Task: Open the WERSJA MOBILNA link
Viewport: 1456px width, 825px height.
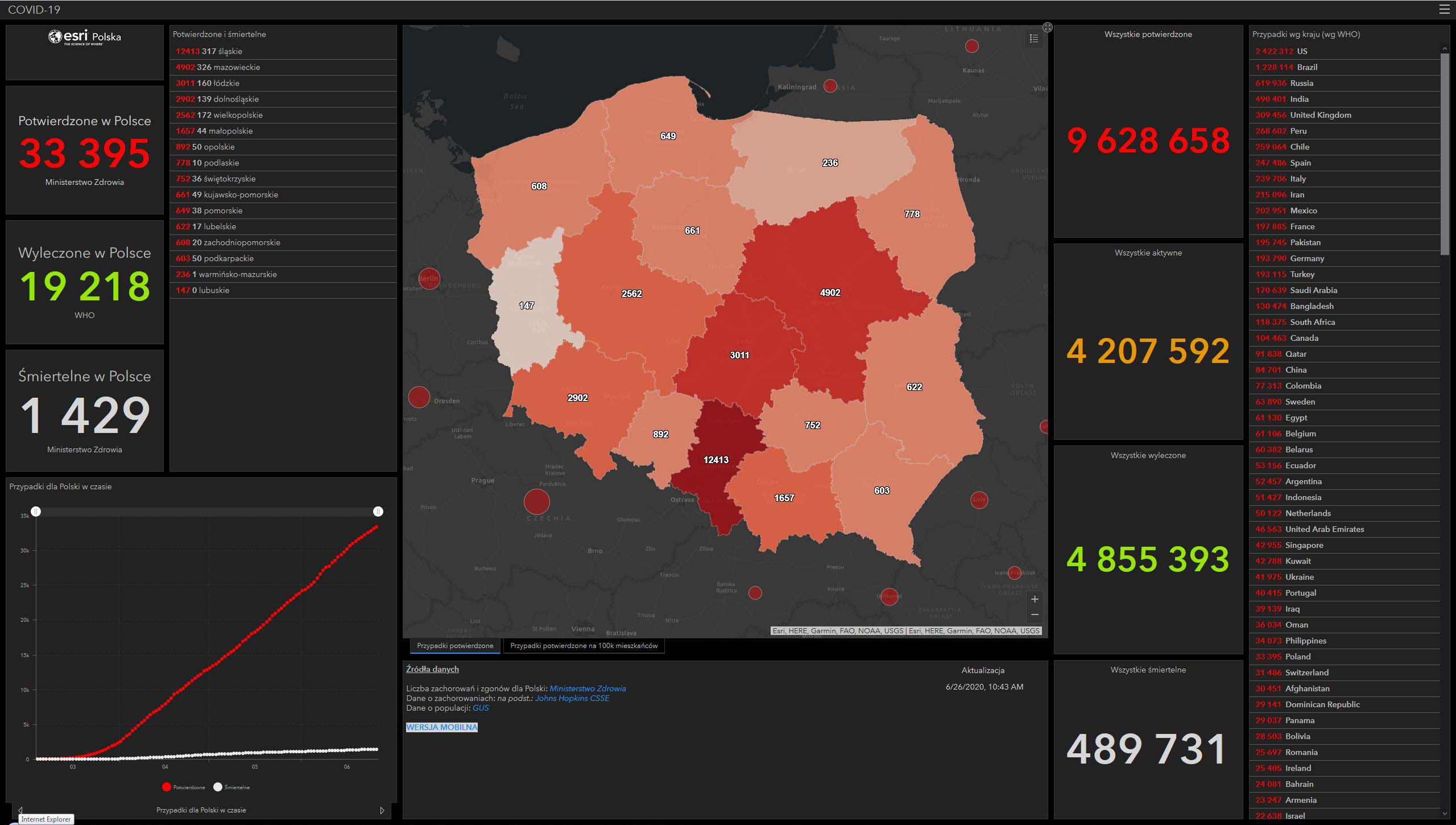Action: point(442,727)
